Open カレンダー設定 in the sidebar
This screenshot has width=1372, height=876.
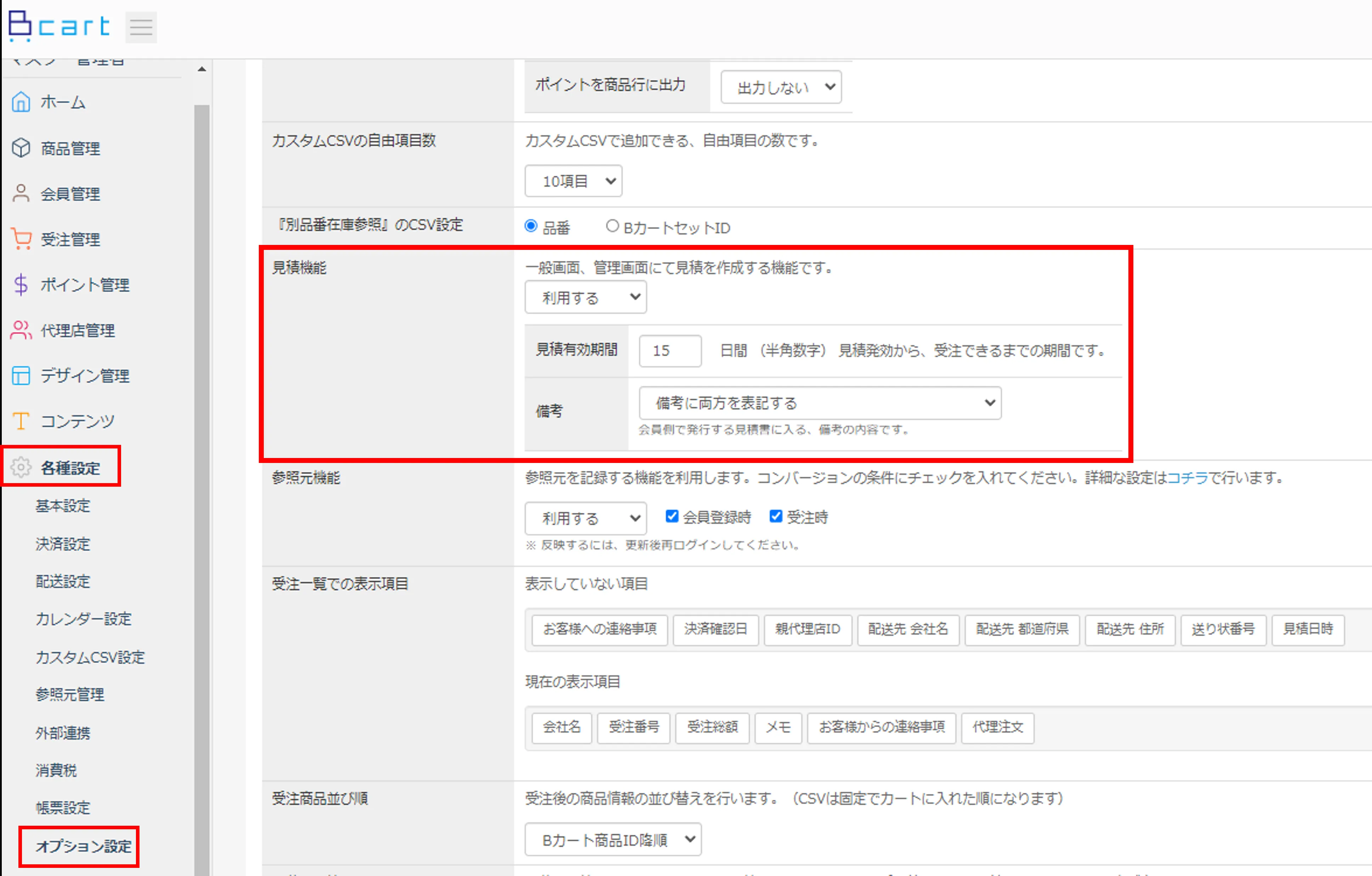coord(83,619)
